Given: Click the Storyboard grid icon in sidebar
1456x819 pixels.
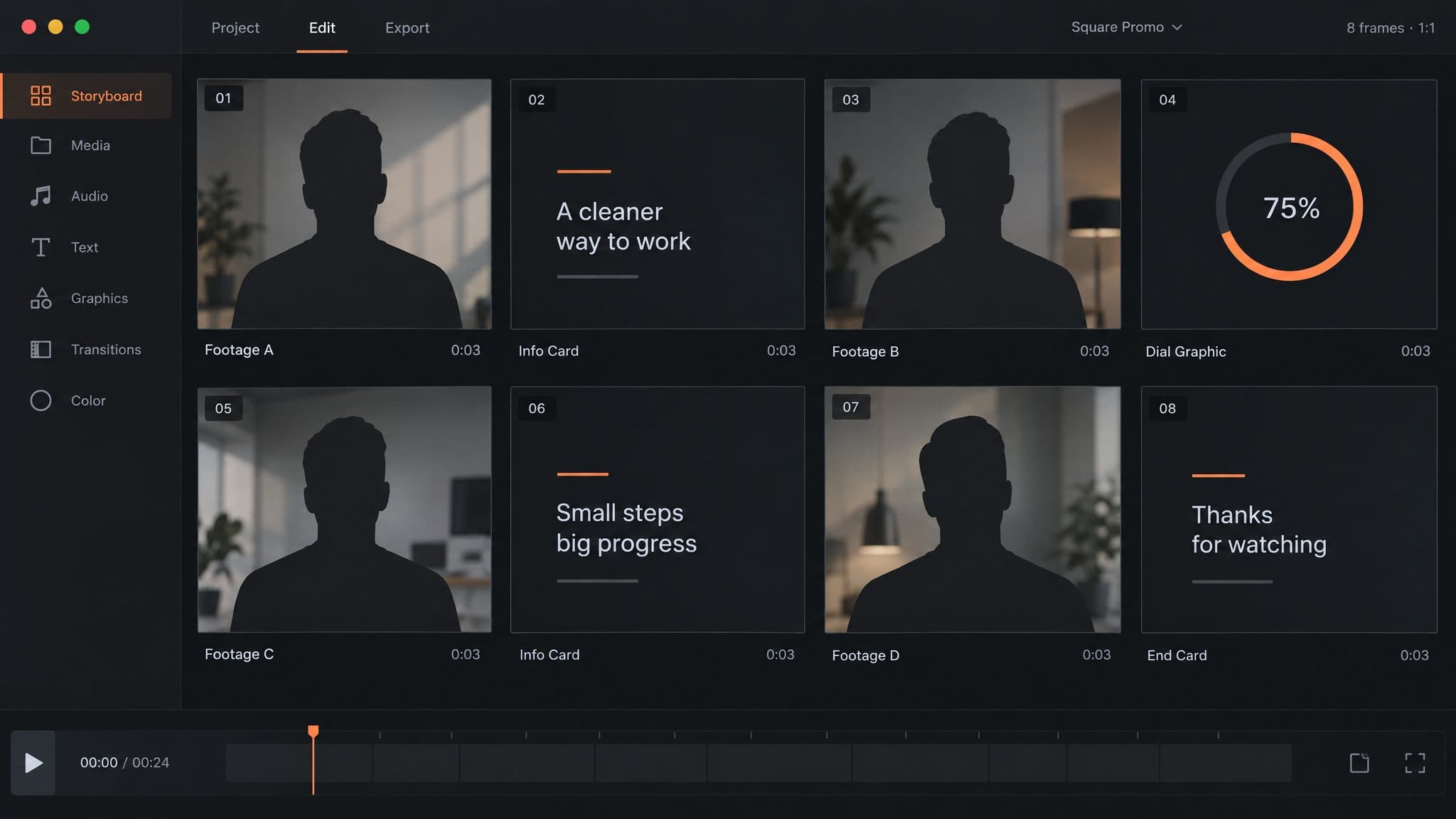Looking at the screenshot, I should point(41,95).
